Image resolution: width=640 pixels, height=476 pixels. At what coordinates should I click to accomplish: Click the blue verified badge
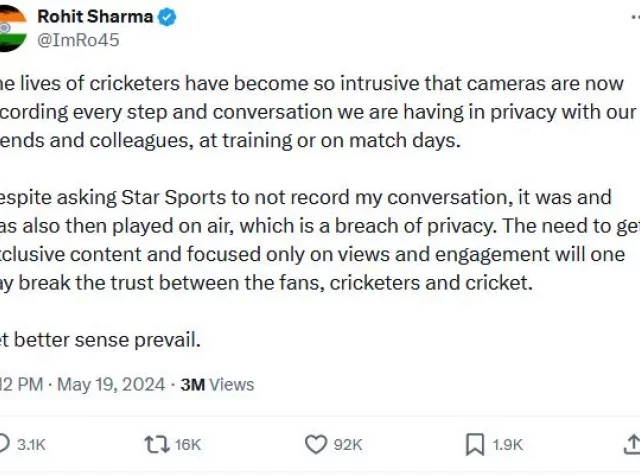coord(167,17)
